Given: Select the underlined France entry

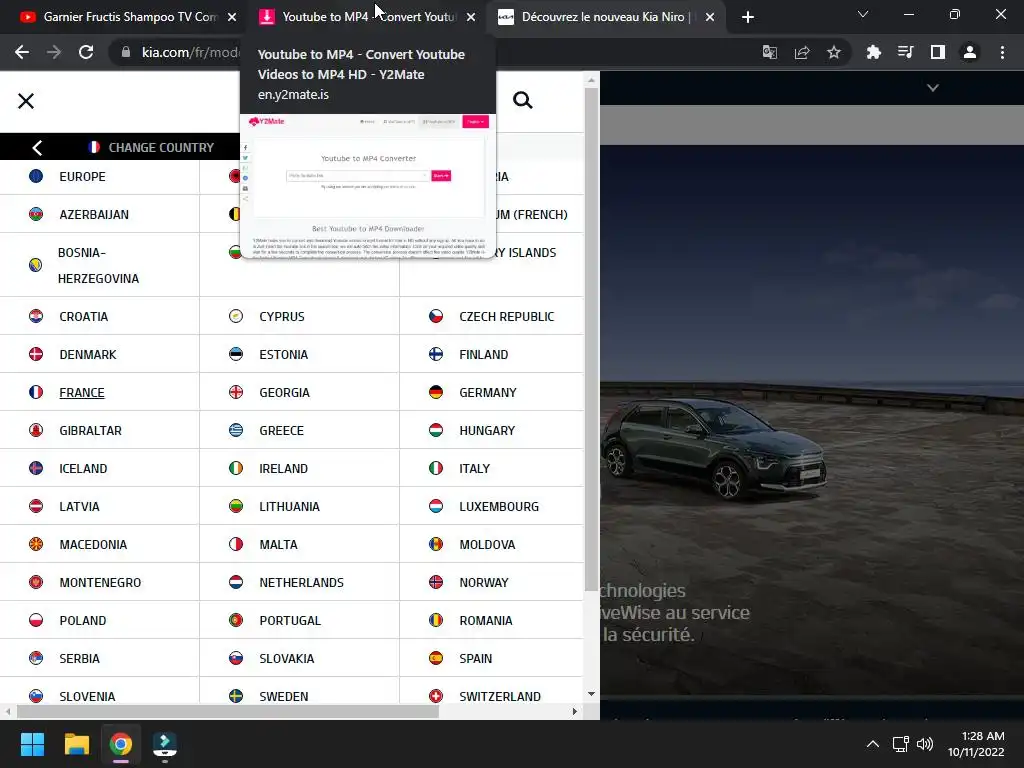Looking at the screenshot, I should point(82,392).
